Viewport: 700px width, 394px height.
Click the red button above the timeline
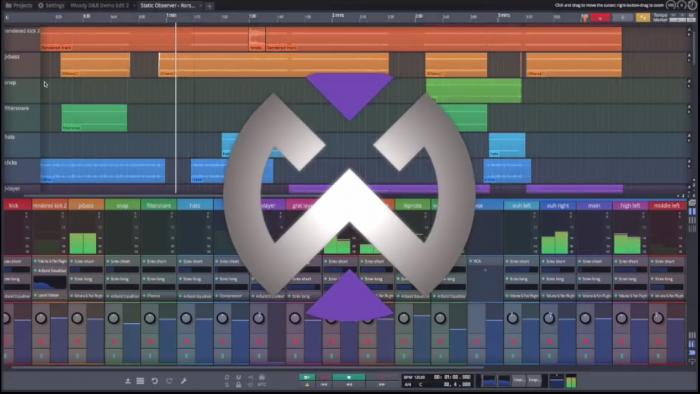coord(600,18)
